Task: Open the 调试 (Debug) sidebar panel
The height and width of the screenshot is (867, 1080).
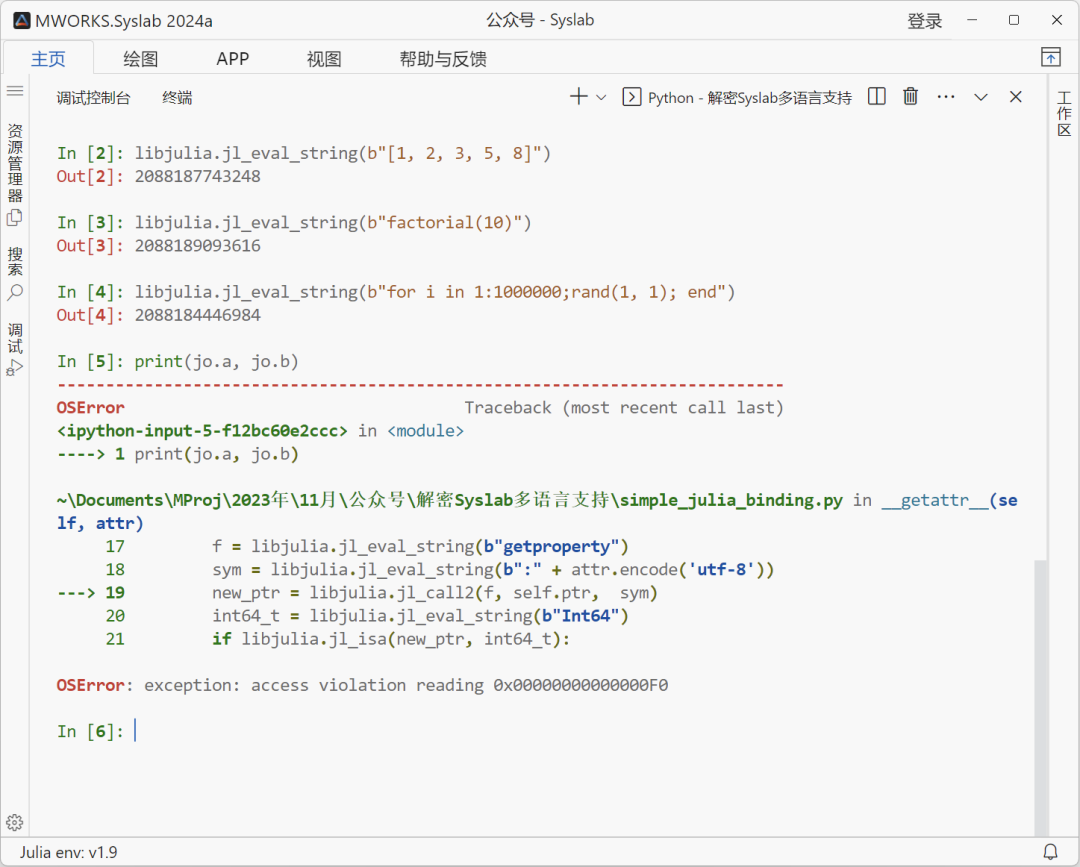Action: pos(14,345)
